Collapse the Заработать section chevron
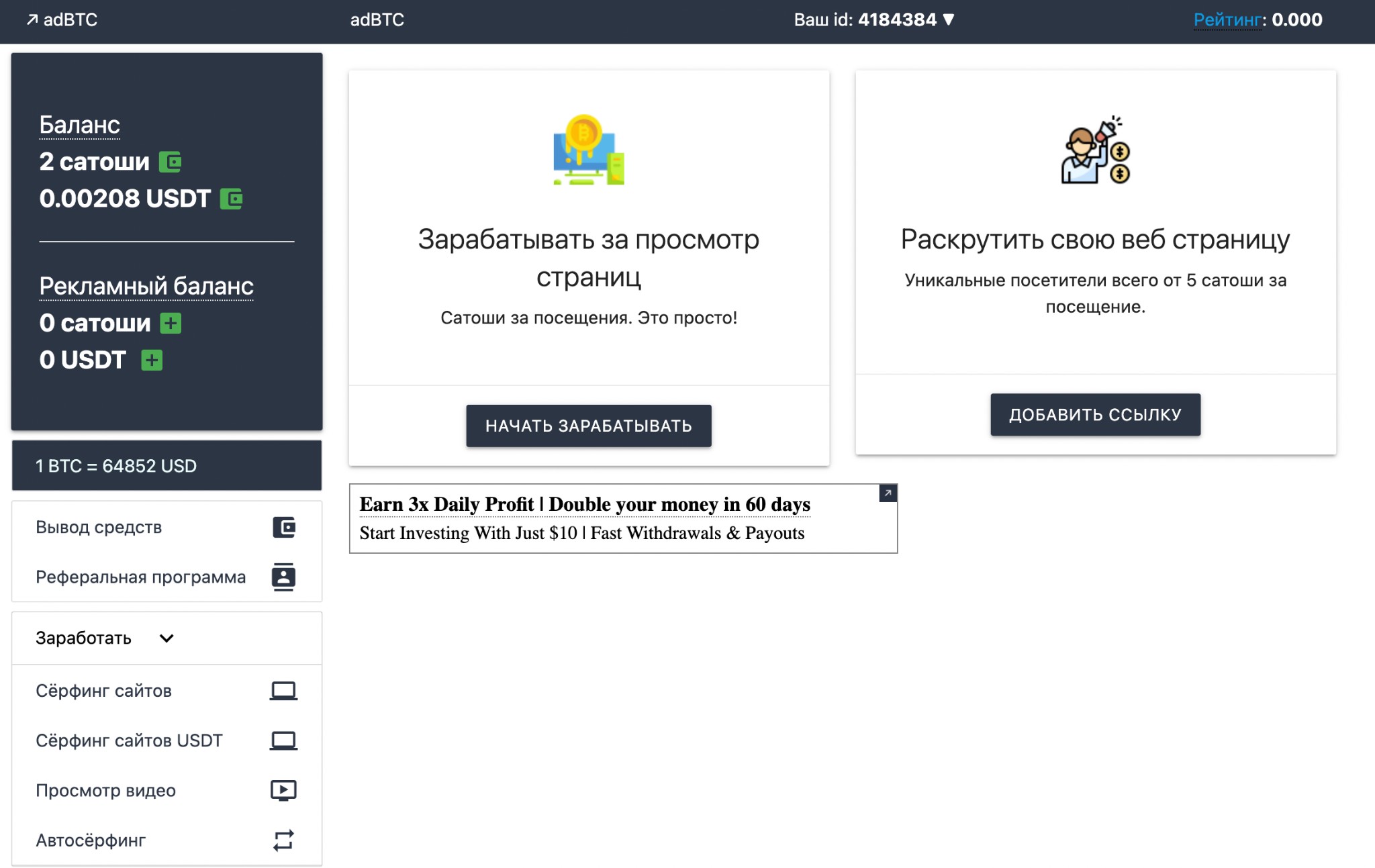The width and height of the screenshot is (1375, 868). [167, 638]
